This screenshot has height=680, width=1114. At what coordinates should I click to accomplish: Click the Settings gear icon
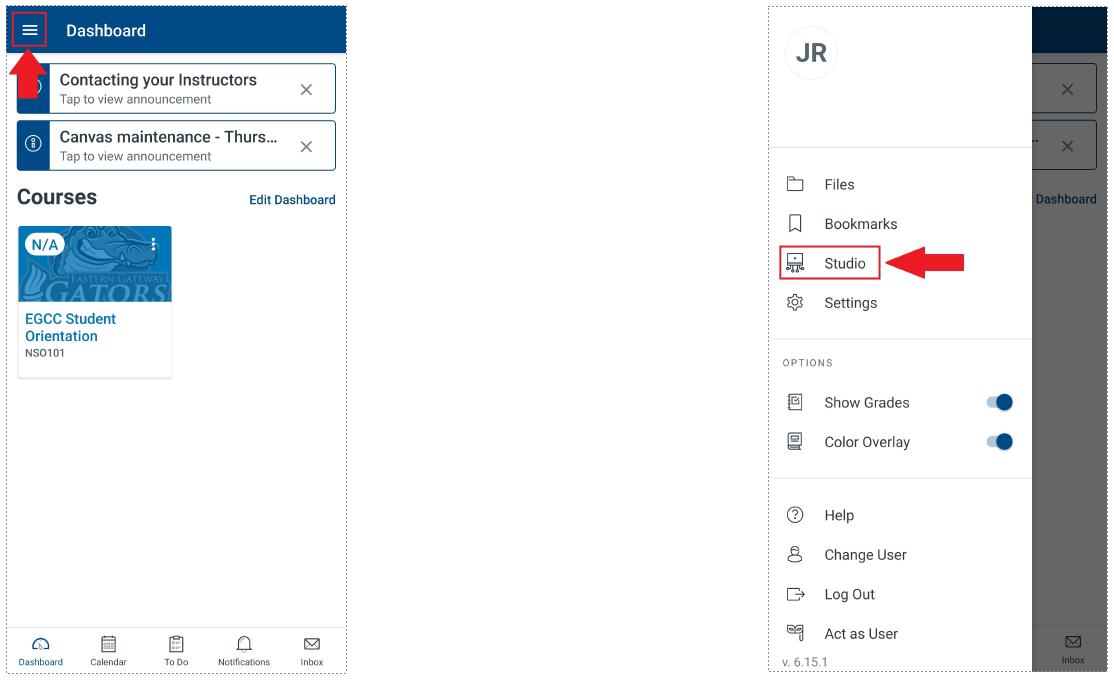click(796, 303)
